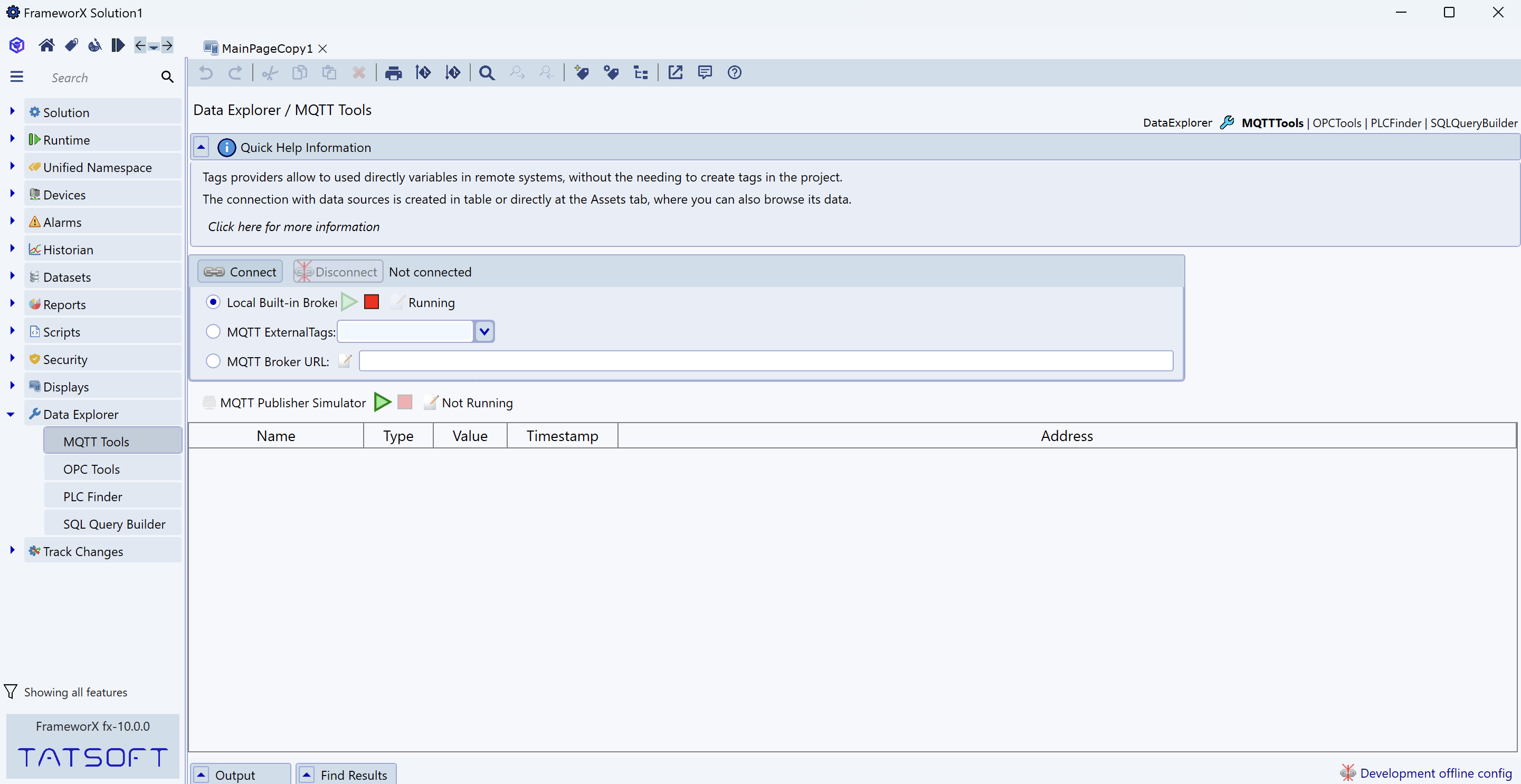Click the comment bubble toolbar icon
The width and height of the screenshot is (1521, 784).
(705, 73)
